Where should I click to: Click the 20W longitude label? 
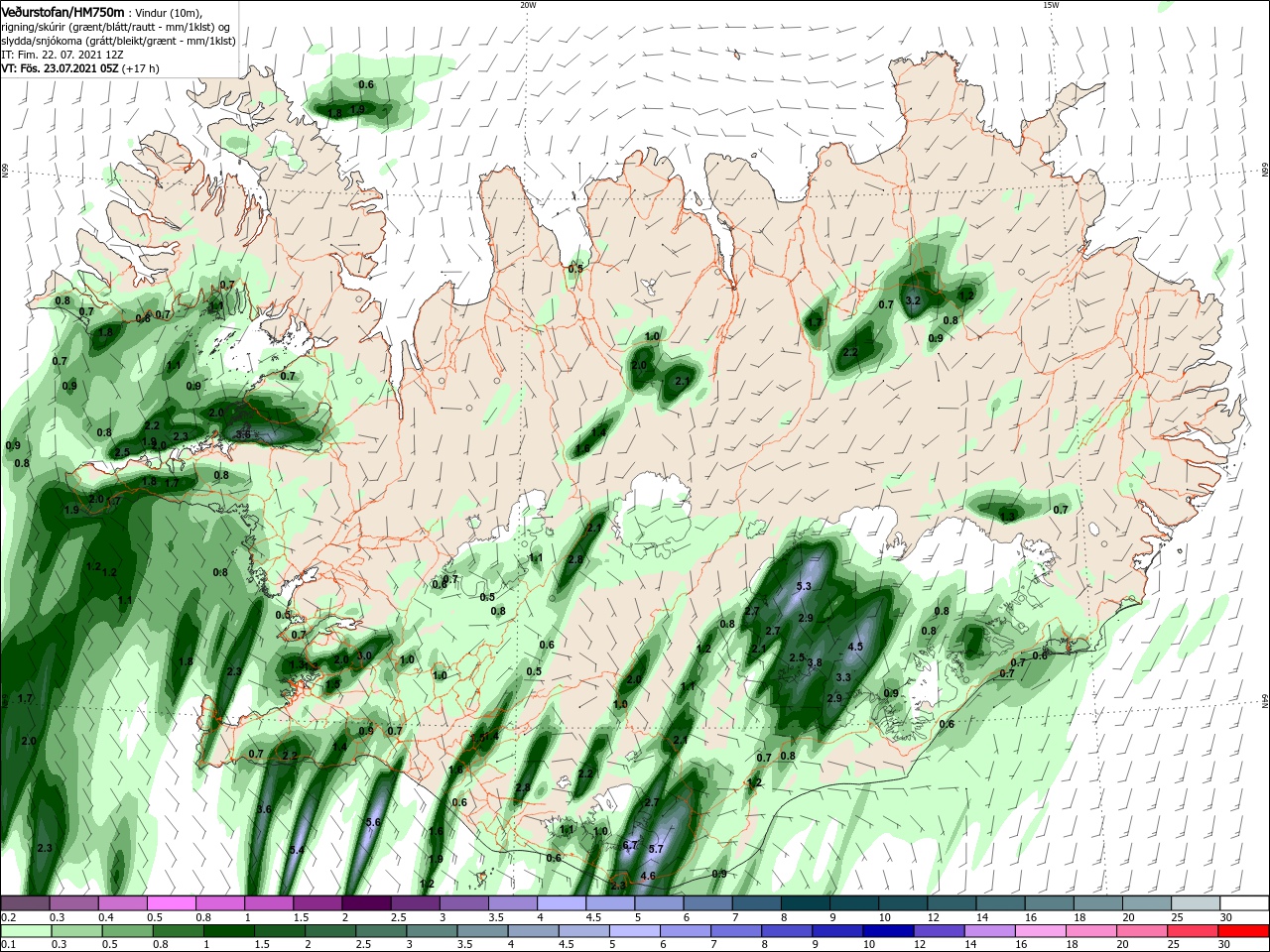point(528,5)
